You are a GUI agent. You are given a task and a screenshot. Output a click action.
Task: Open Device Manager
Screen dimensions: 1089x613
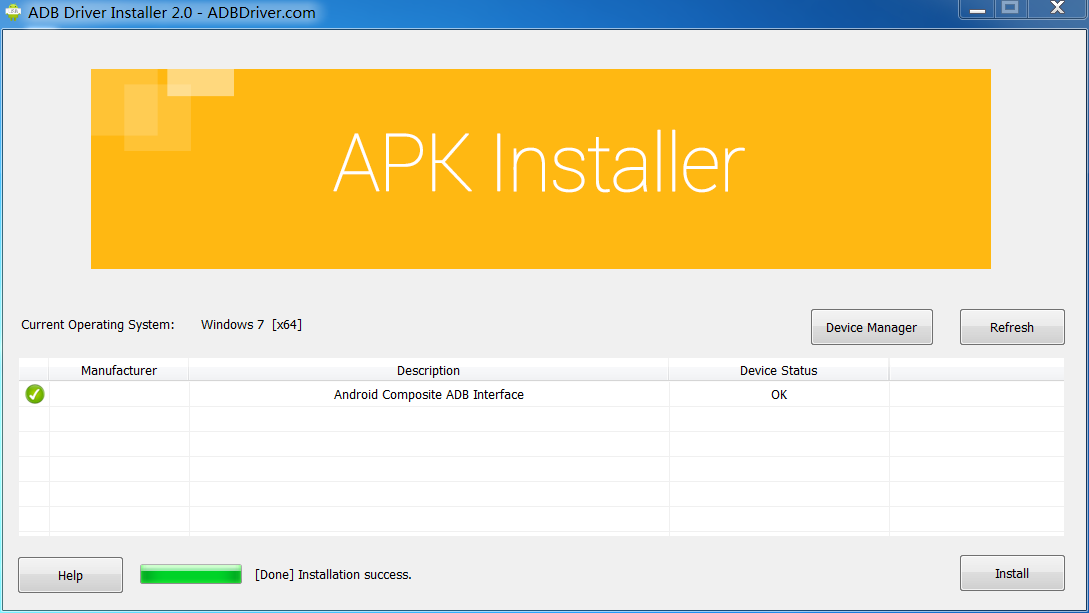871,327
